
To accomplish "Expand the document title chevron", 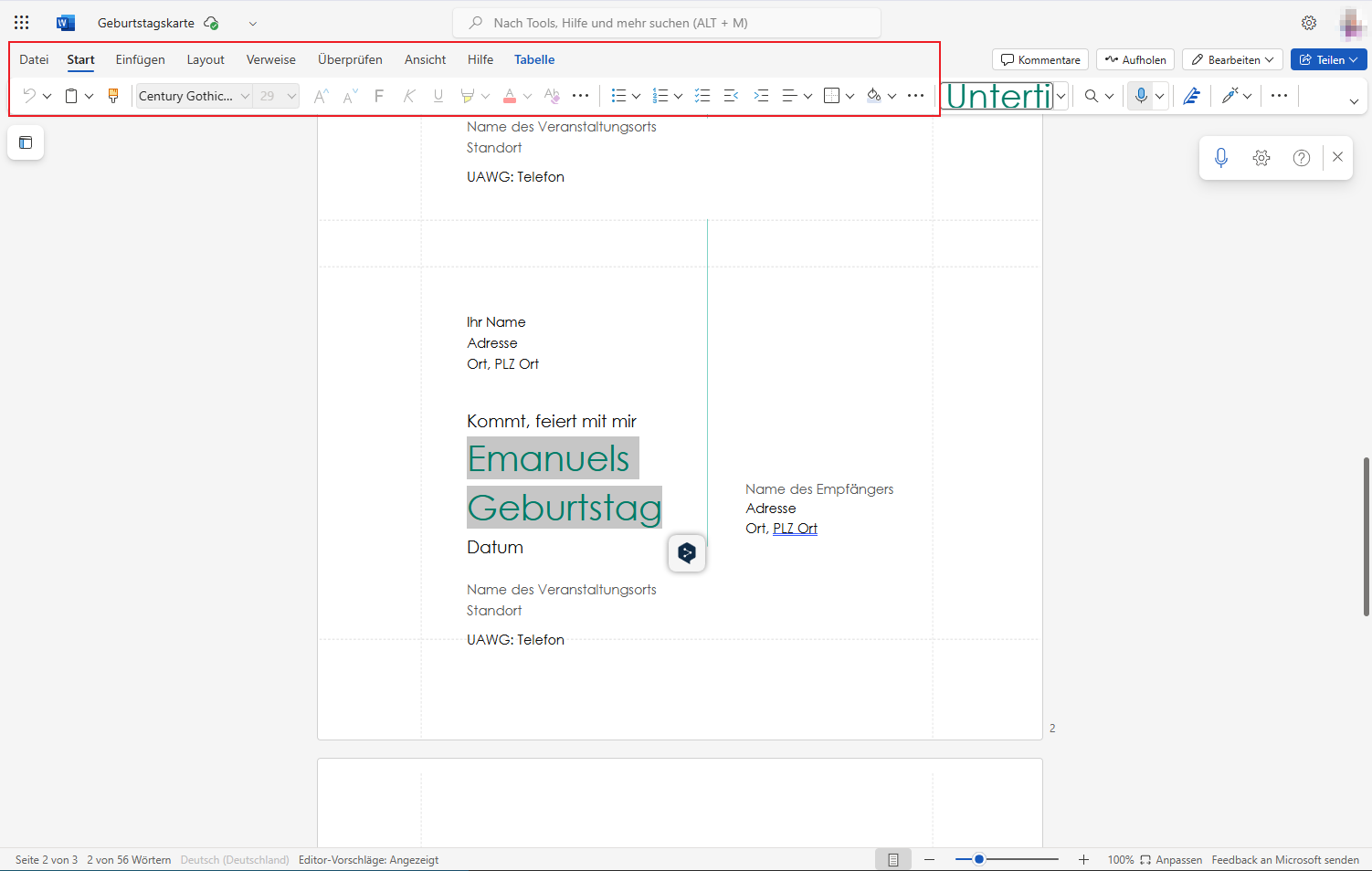I will coord(253,24).
